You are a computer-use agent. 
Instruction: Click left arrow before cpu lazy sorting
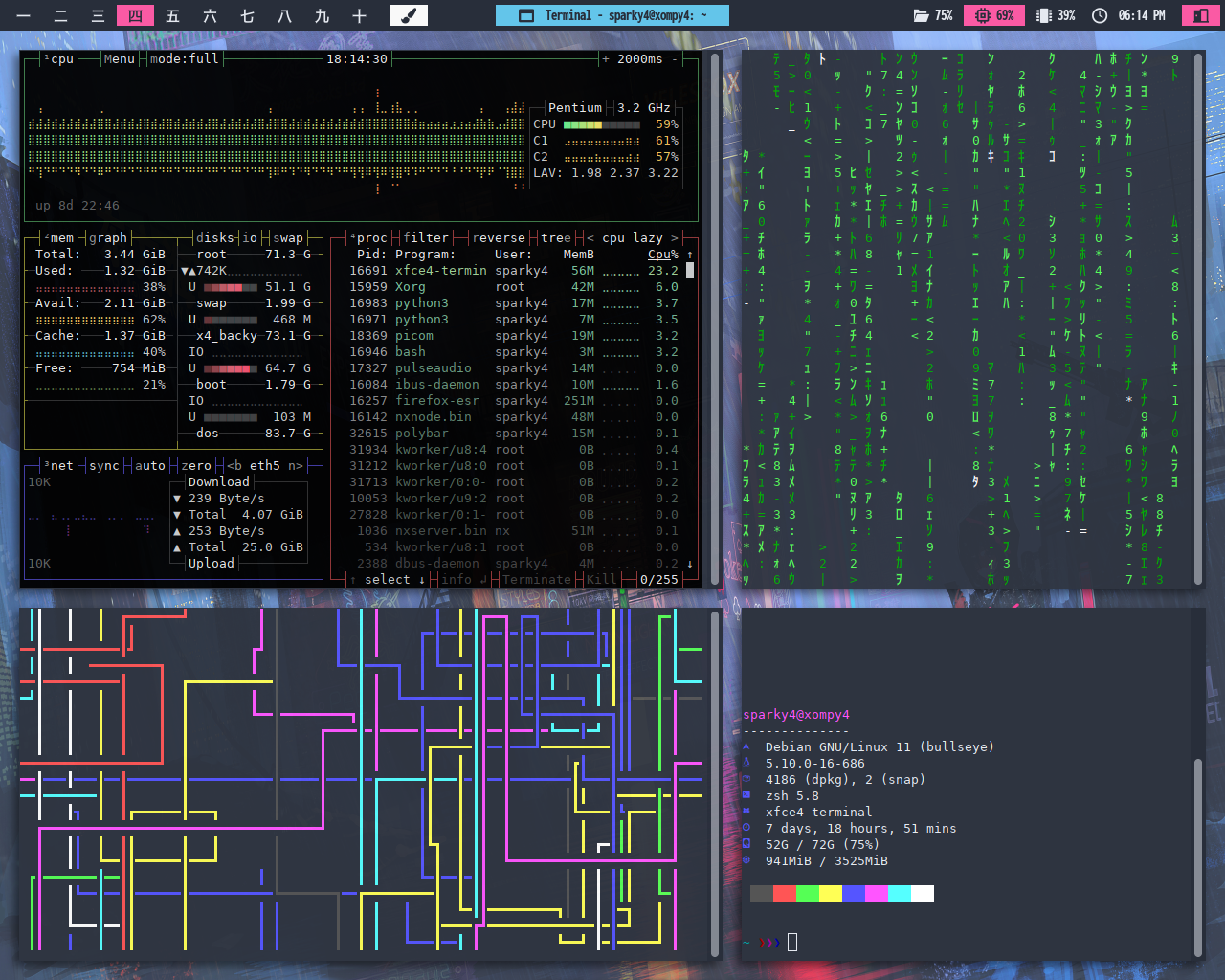point(590,238)
